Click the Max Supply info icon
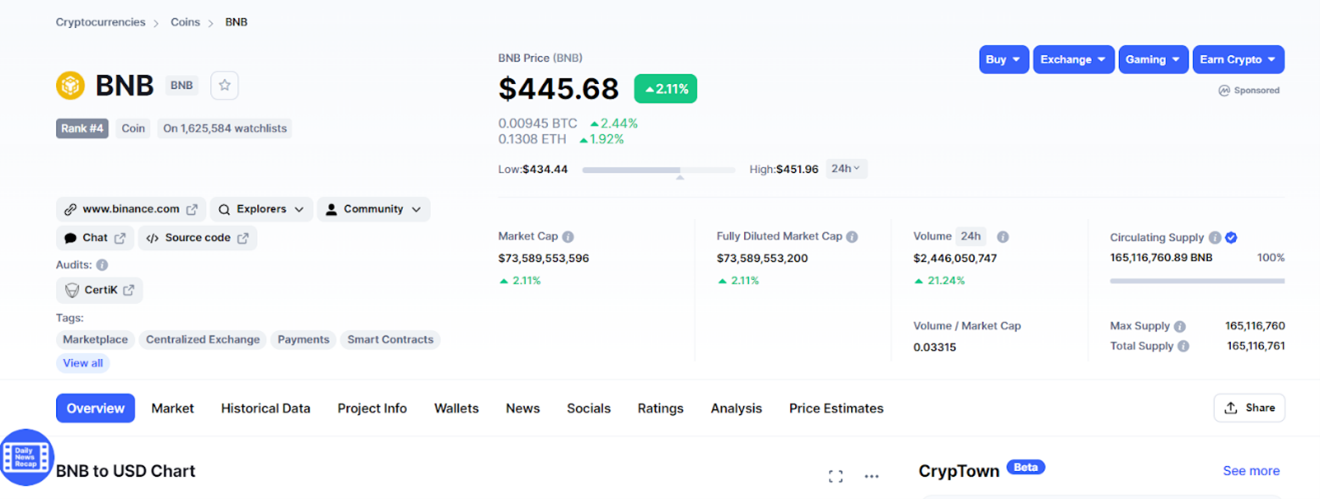Screen dimensions: 1320x499 click(x=1180, y=326)
